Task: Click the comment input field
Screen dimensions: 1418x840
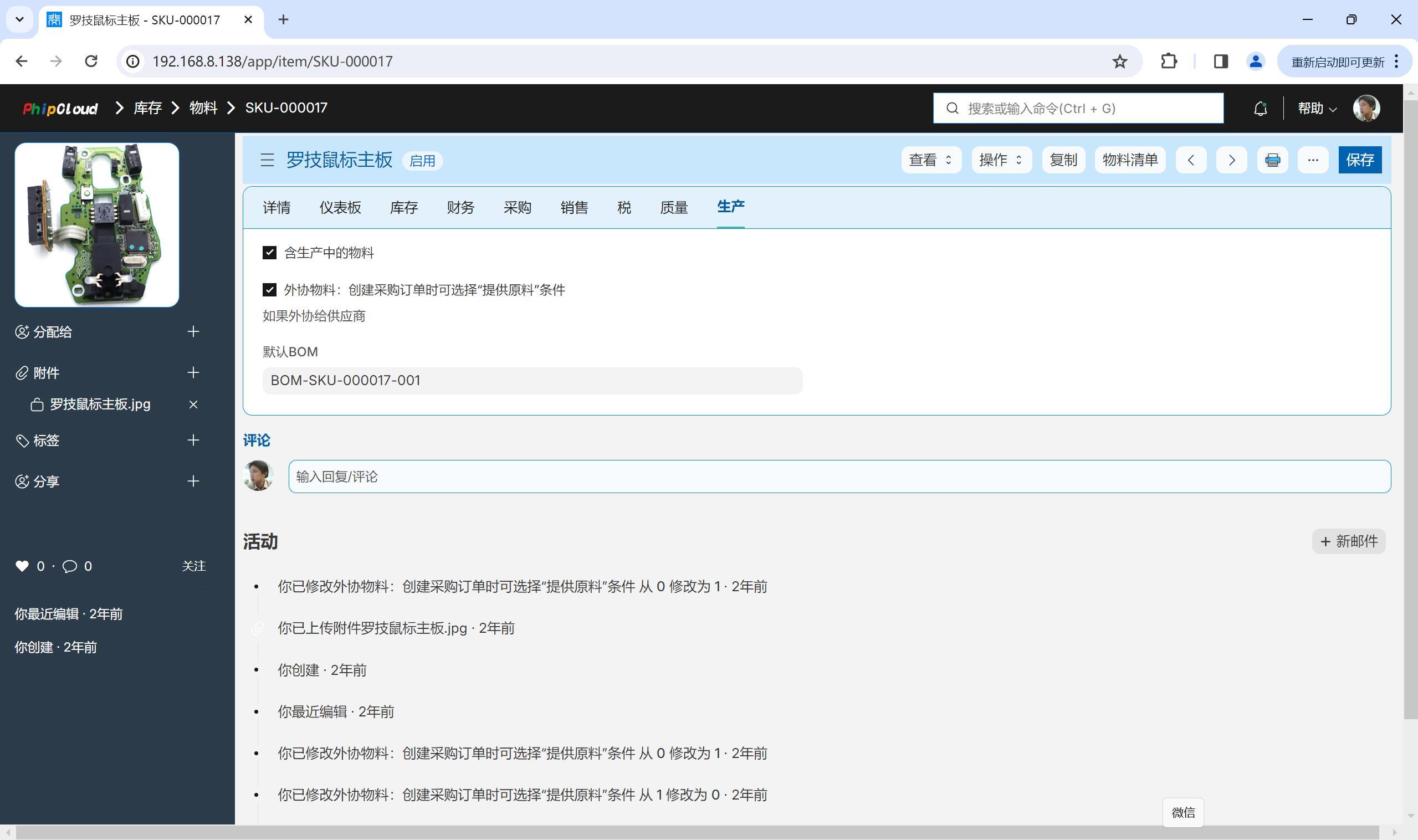Action: click(839, 477)
